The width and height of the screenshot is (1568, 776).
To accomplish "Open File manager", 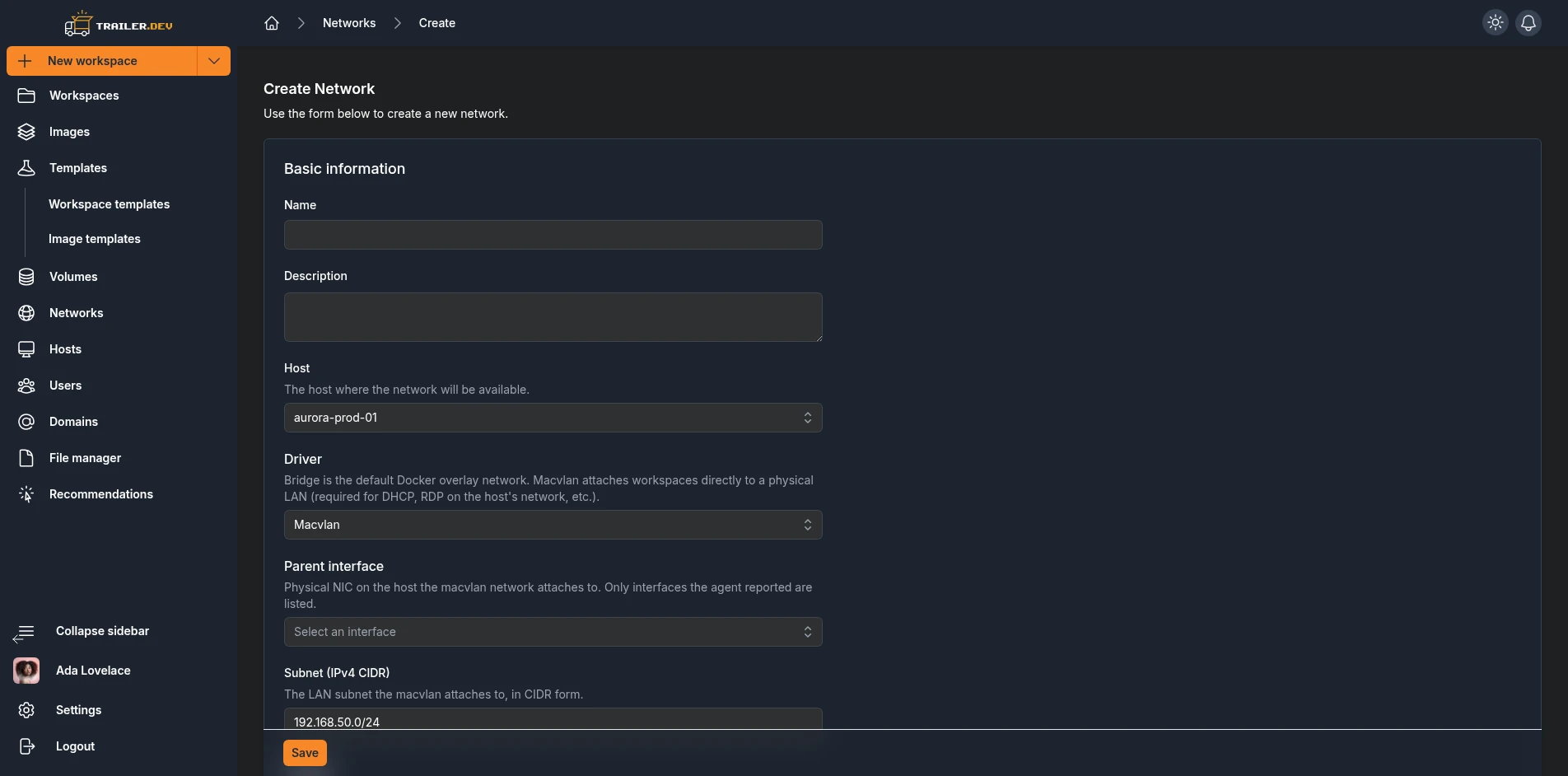I will click(x=85, y=458).
